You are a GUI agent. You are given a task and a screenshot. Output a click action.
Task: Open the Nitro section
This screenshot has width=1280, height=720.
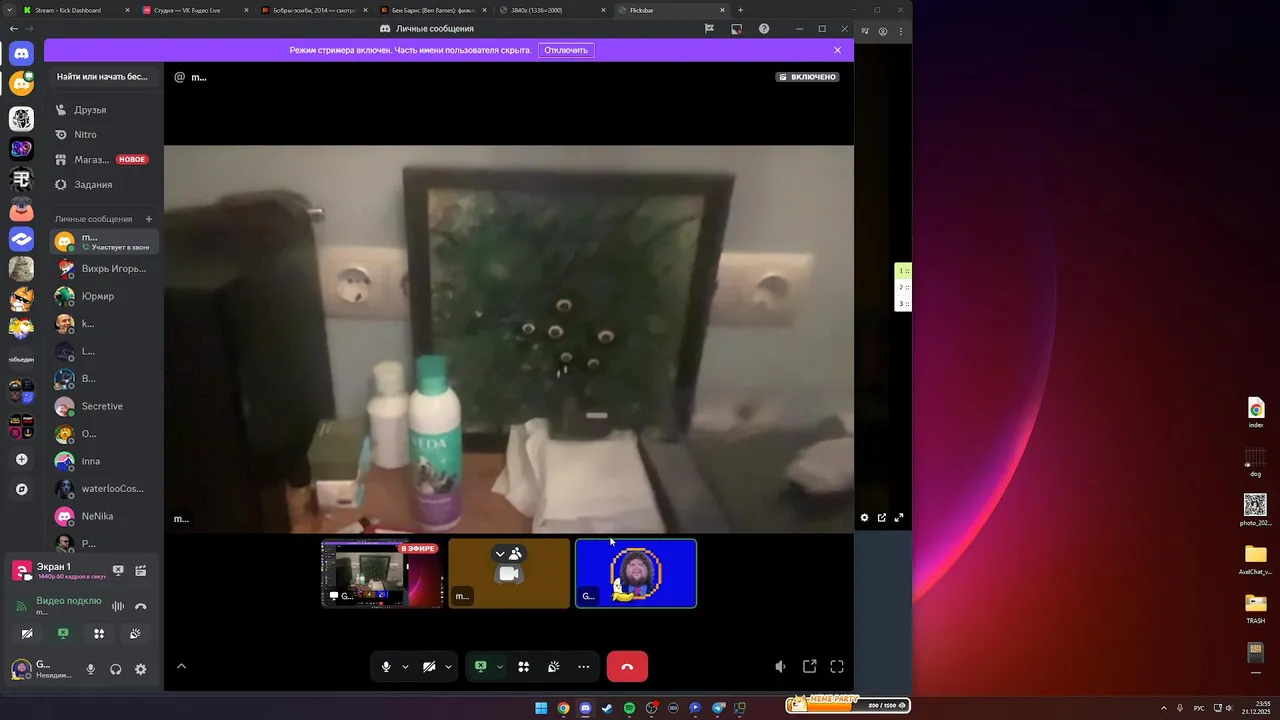point(103,134)
